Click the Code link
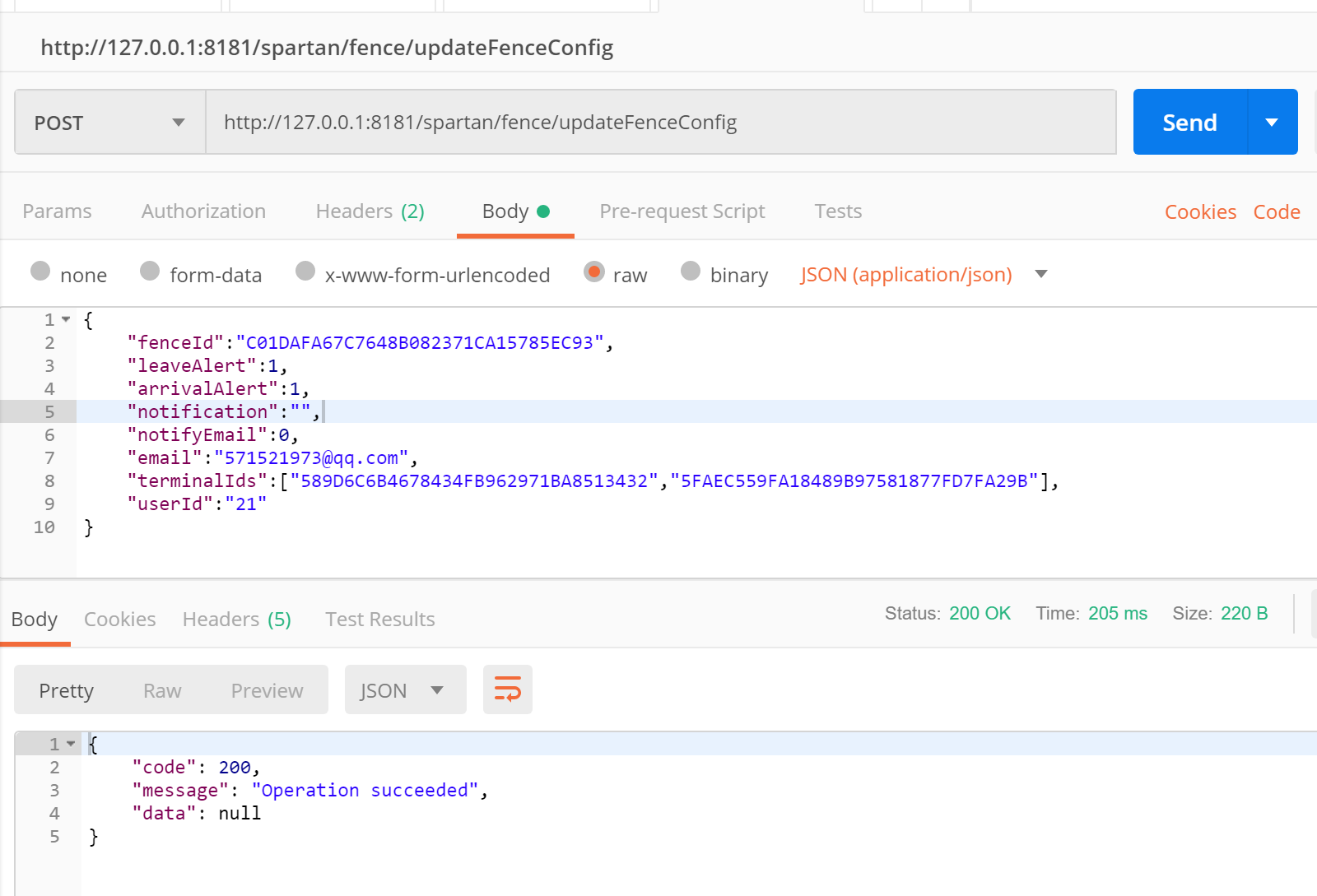This screenshot has width=1317, height=896. (1276, 212)
